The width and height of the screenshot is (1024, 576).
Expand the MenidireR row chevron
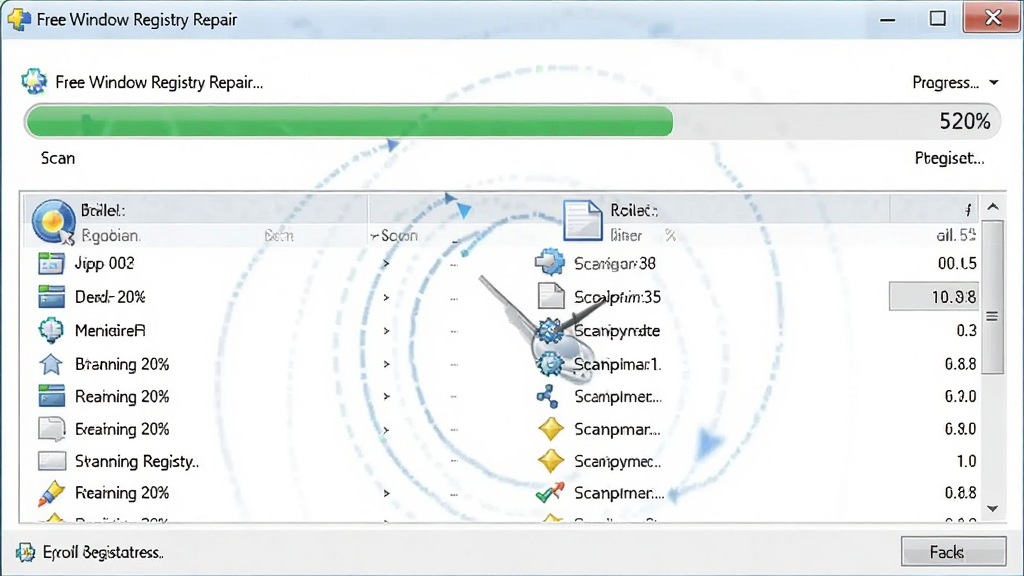[386, 331]
